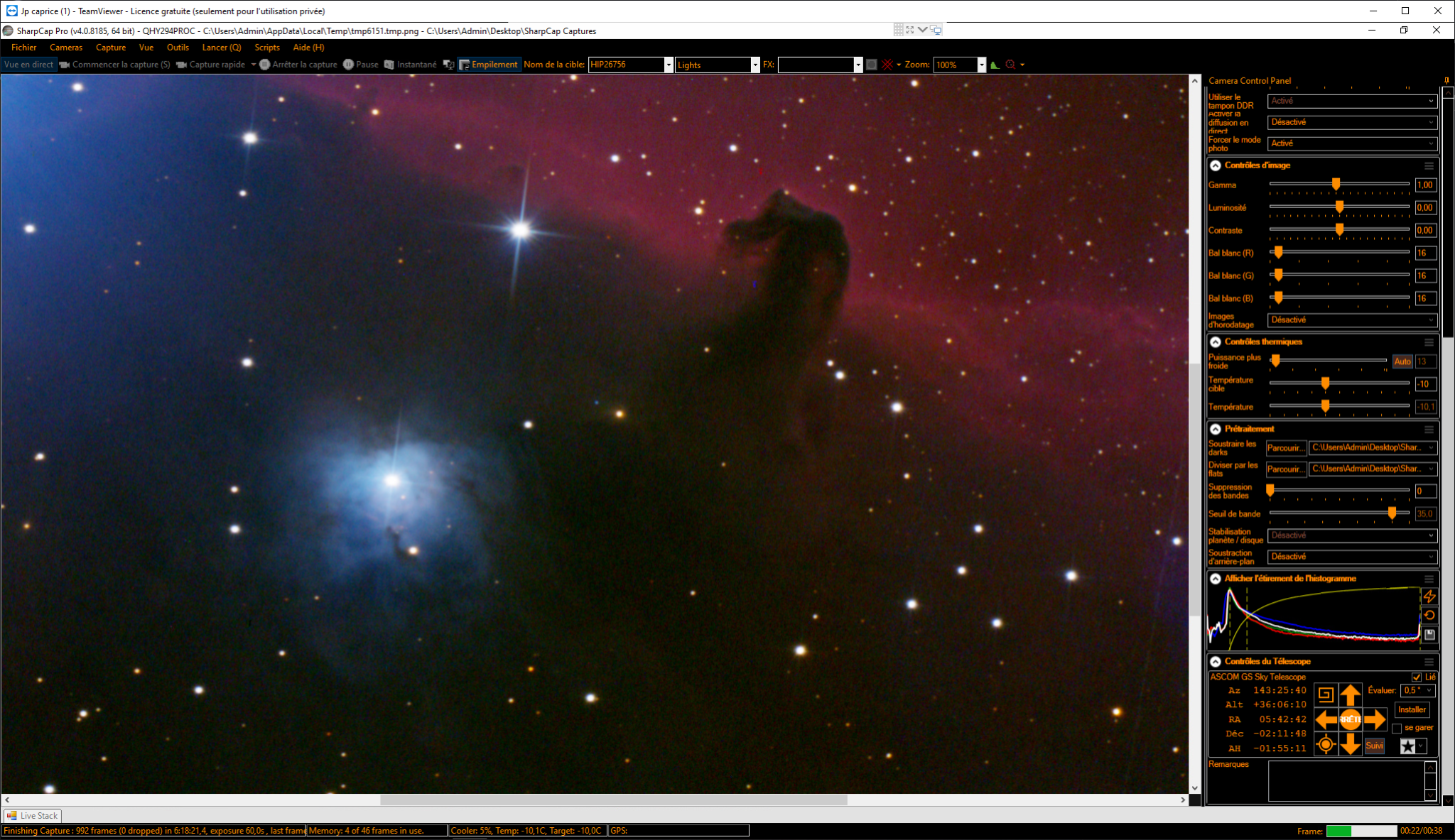Open the Zoom 100% dropdown

pos(982,65)
